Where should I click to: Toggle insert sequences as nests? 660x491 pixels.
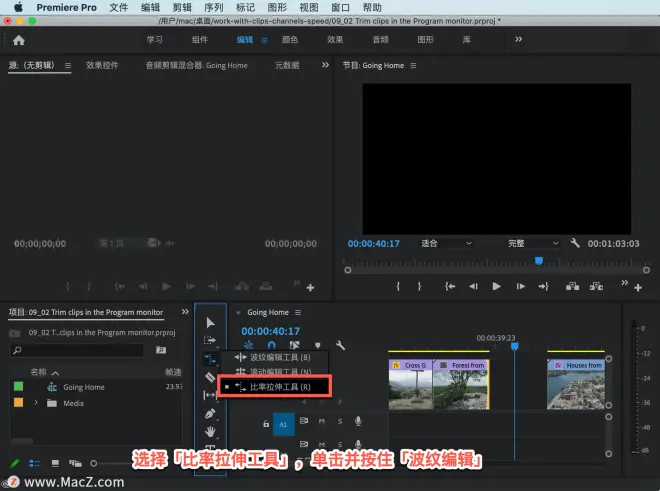[249, 345]
